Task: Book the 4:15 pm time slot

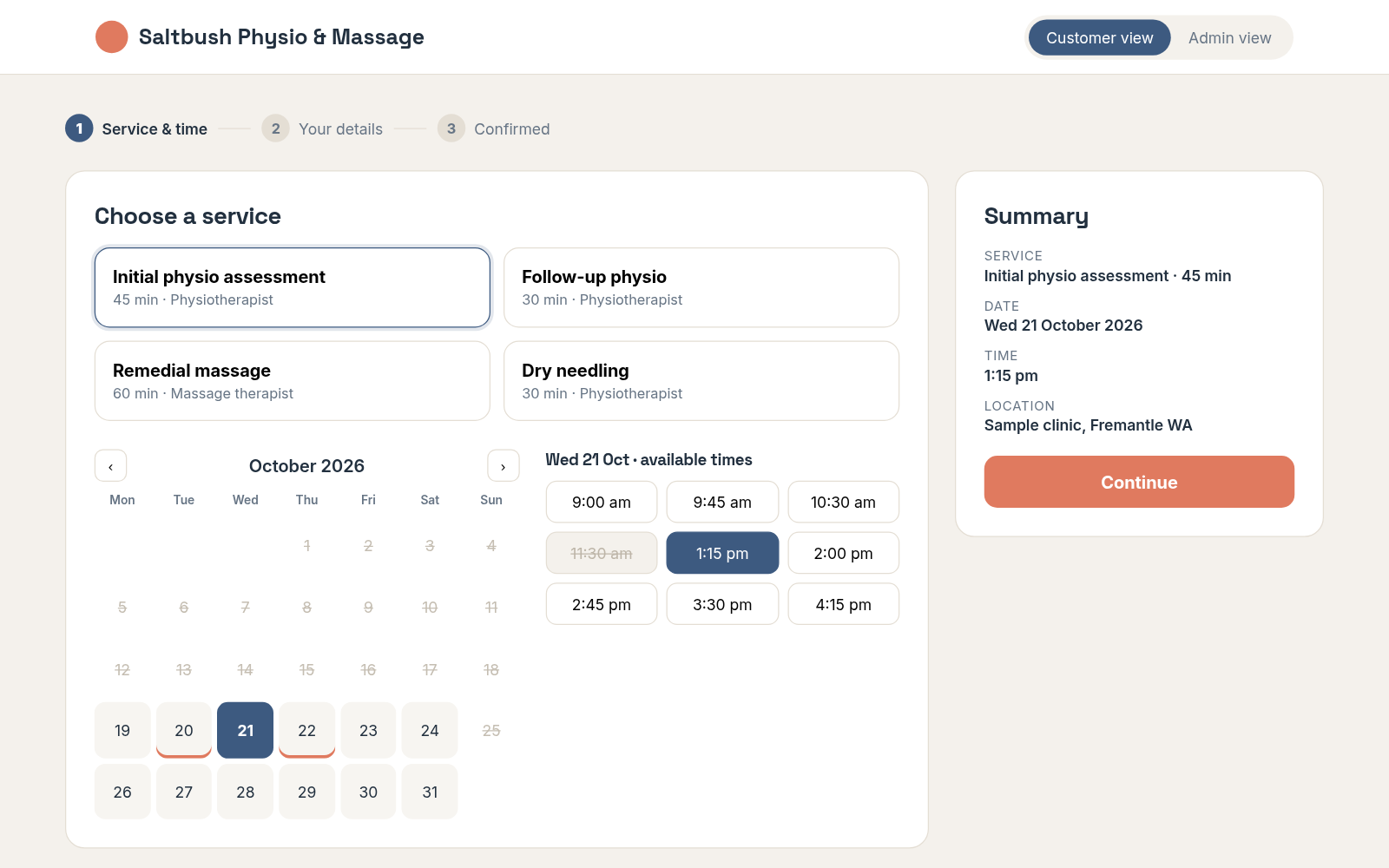Action: (x=843, y=604)
